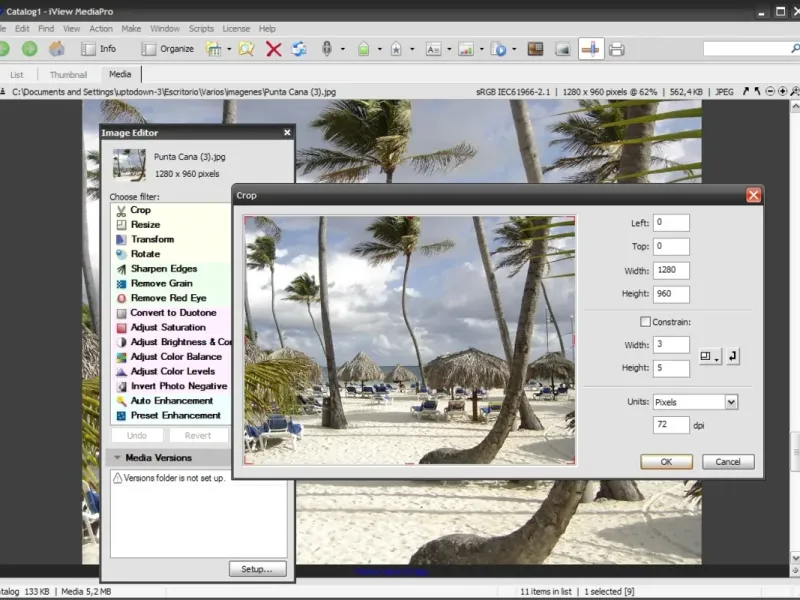
Task: Enable the Constrain checkbox
Action: point(646,322)
